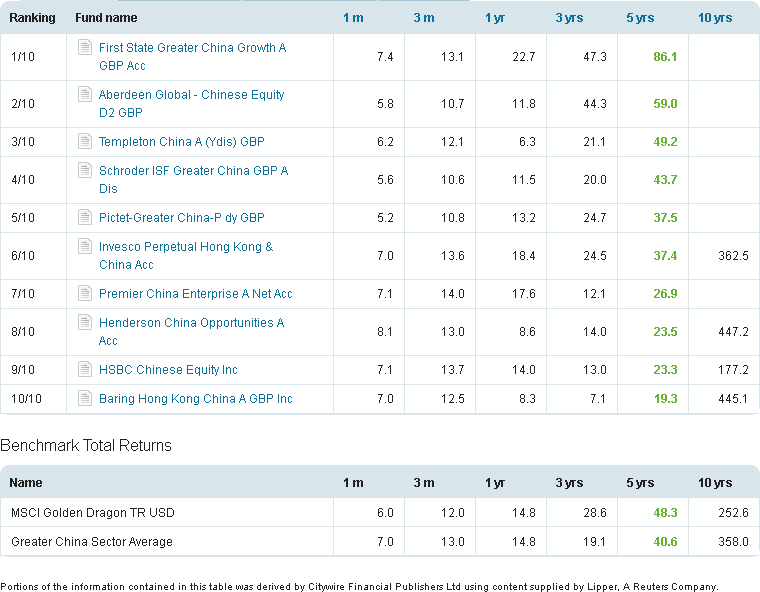
Task: Select 10 yrs value 362.5 for Invesco Perpetual
Action: click(733, 256)
